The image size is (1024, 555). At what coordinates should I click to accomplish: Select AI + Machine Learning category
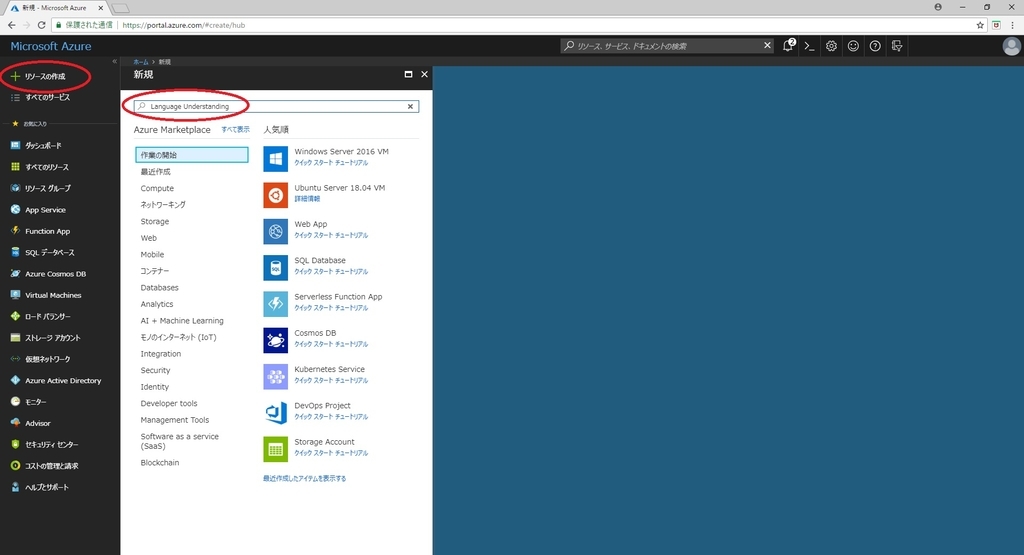[x=182, y=321]
